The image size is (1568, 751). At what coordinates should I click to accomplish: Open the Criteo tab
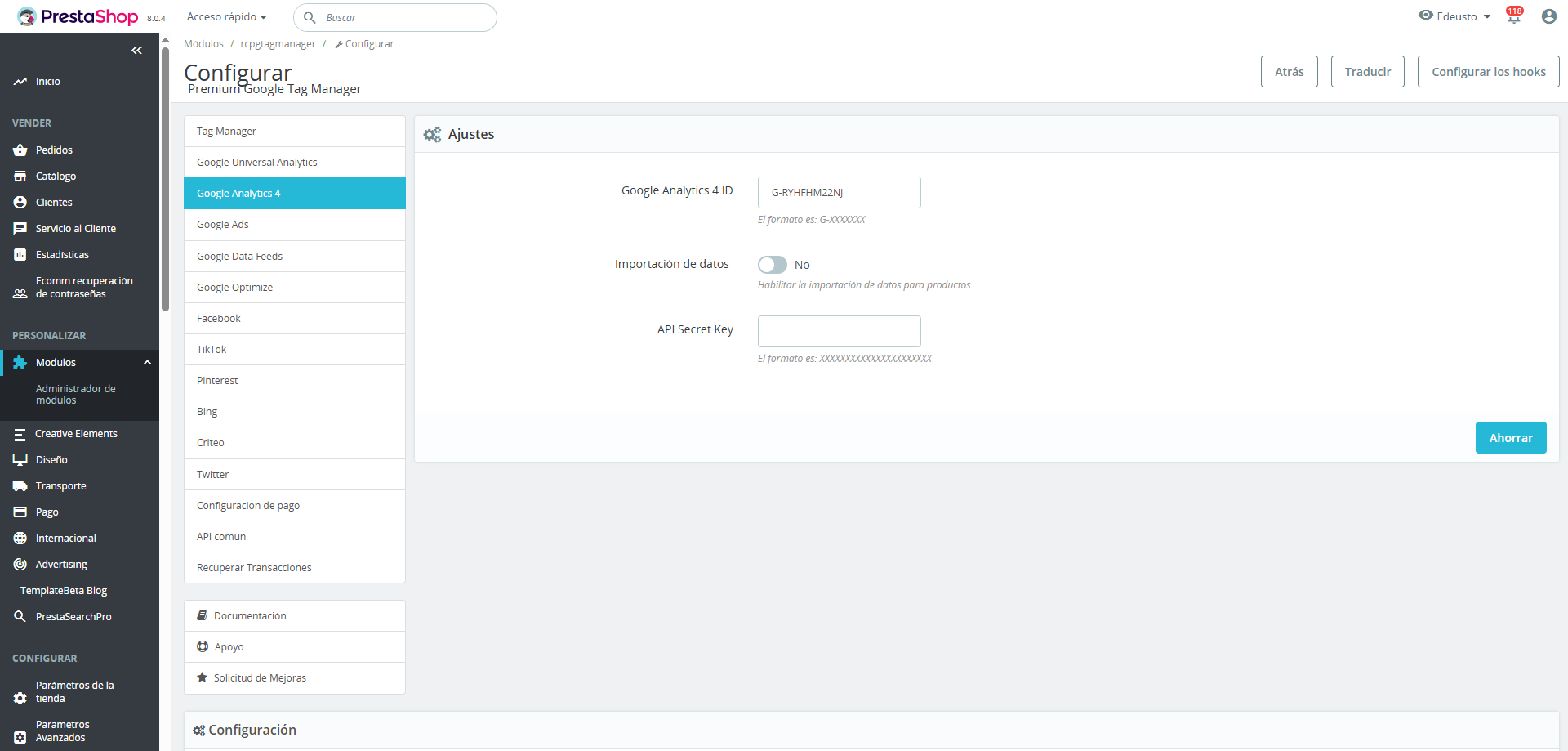(295, 443)
